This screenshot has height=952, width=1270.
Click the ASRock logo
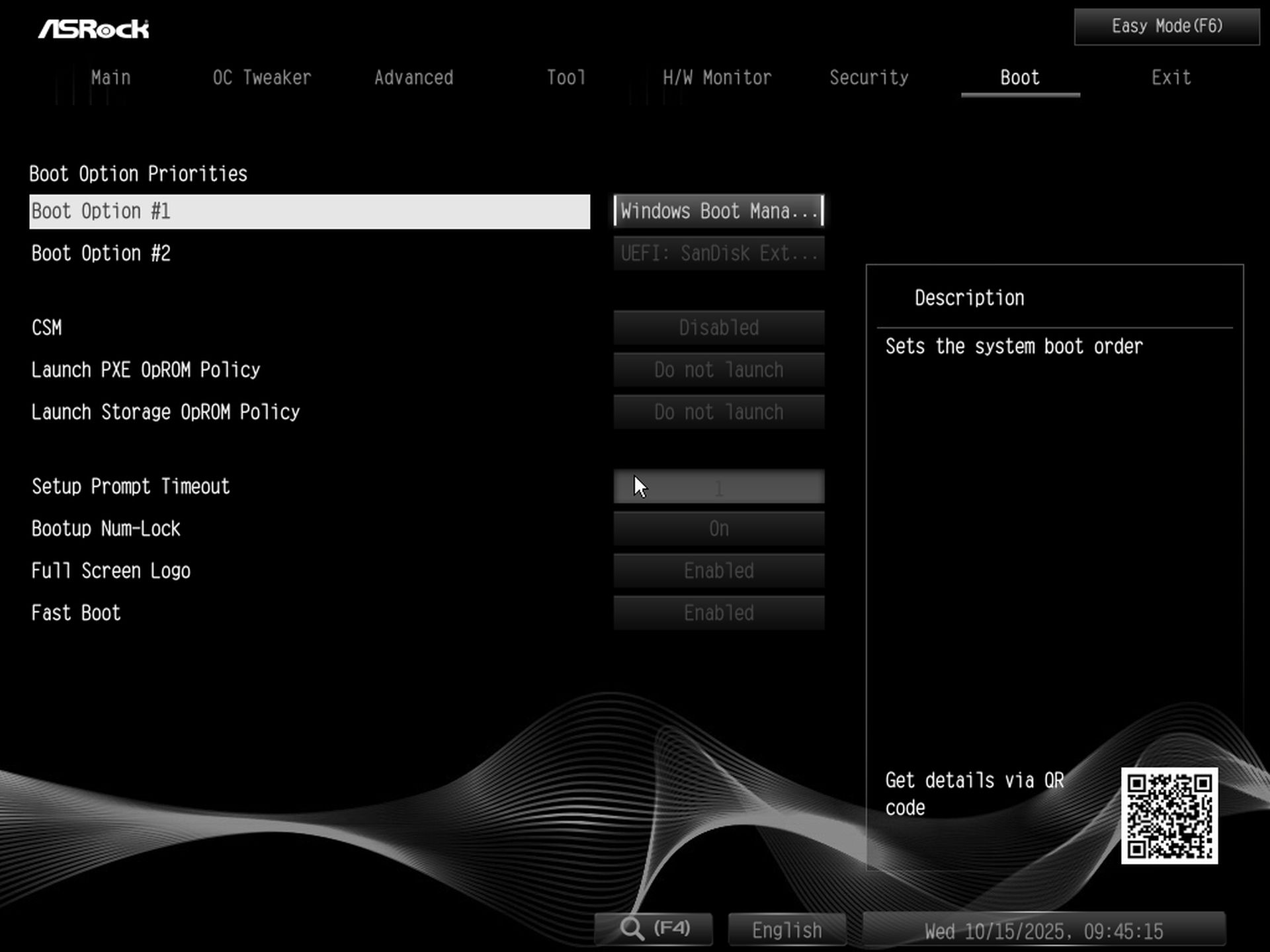tap(94, 28)
